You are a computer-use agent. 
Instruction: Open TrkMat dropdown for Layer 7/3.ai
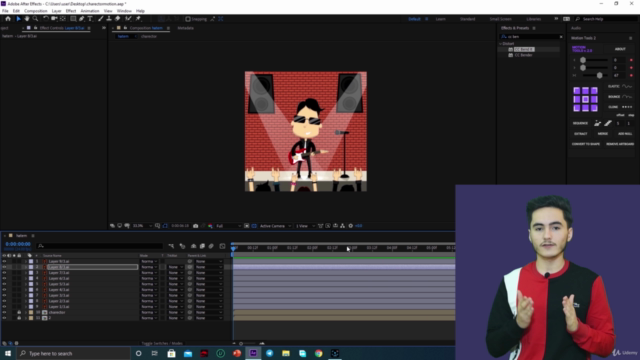(176, 273)
